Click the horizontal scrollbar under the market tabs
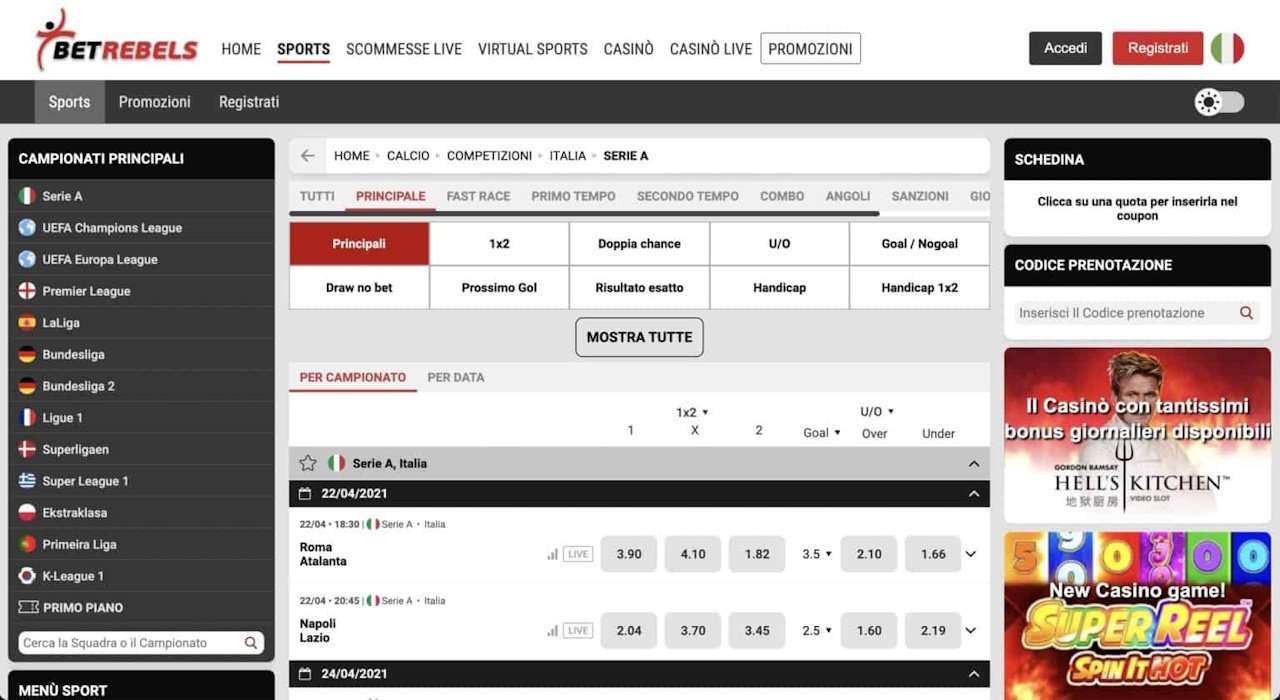Image resolution: width=1280 pixels, height=700 pixels. tap(585, 213)
